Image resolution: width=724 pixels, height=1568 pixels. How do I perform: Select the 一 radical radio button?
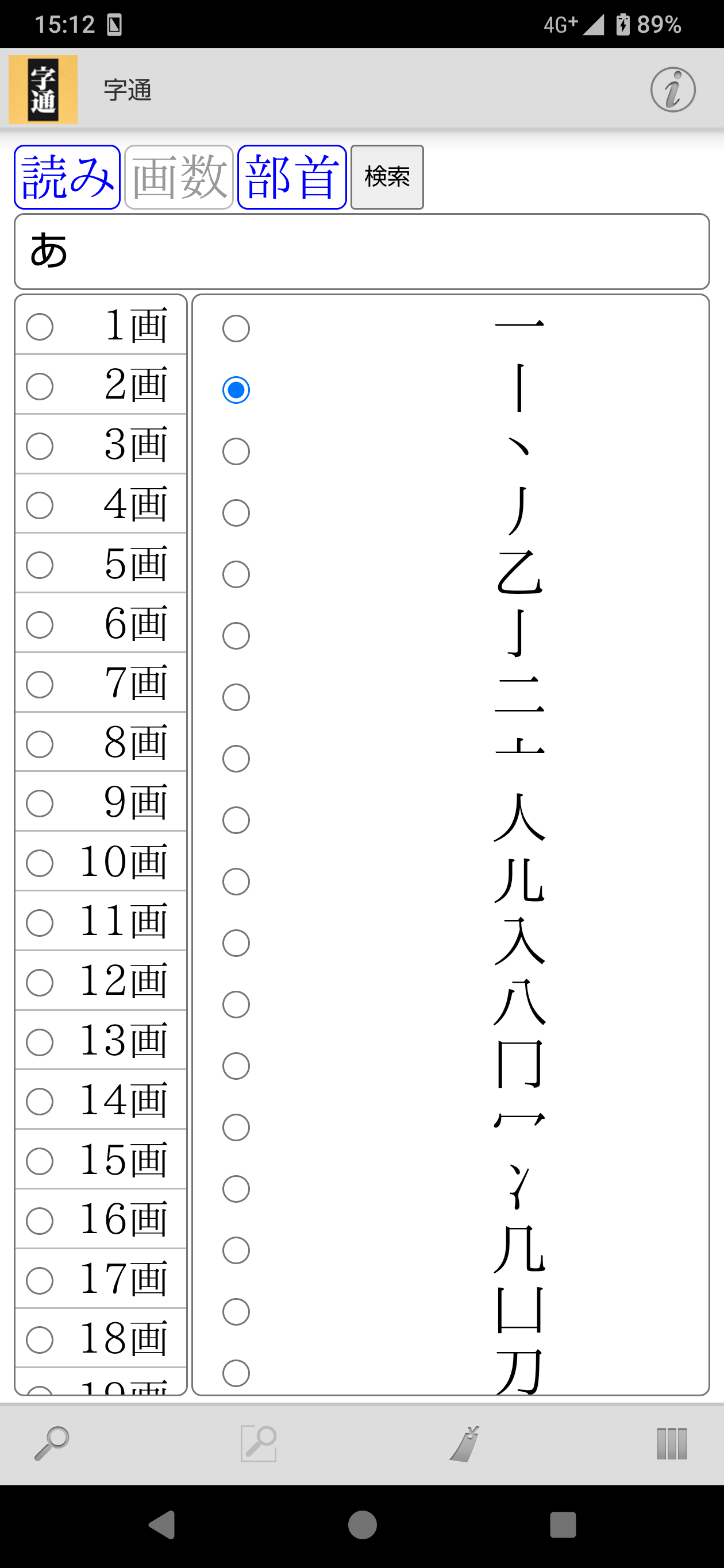pyautogui.click(x=236, y=329)
